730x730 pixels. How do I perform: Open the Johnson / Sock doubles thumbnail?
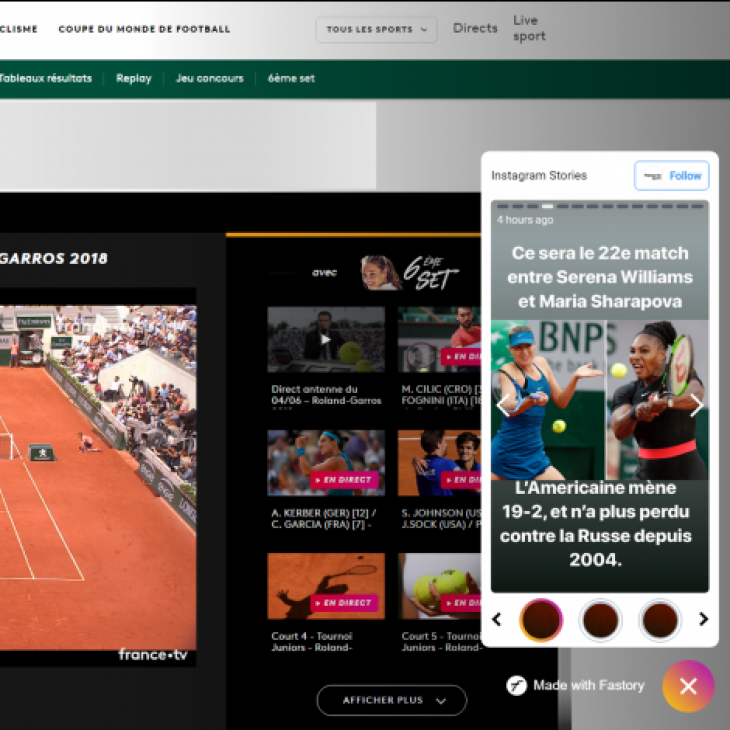tap(439, 463)
